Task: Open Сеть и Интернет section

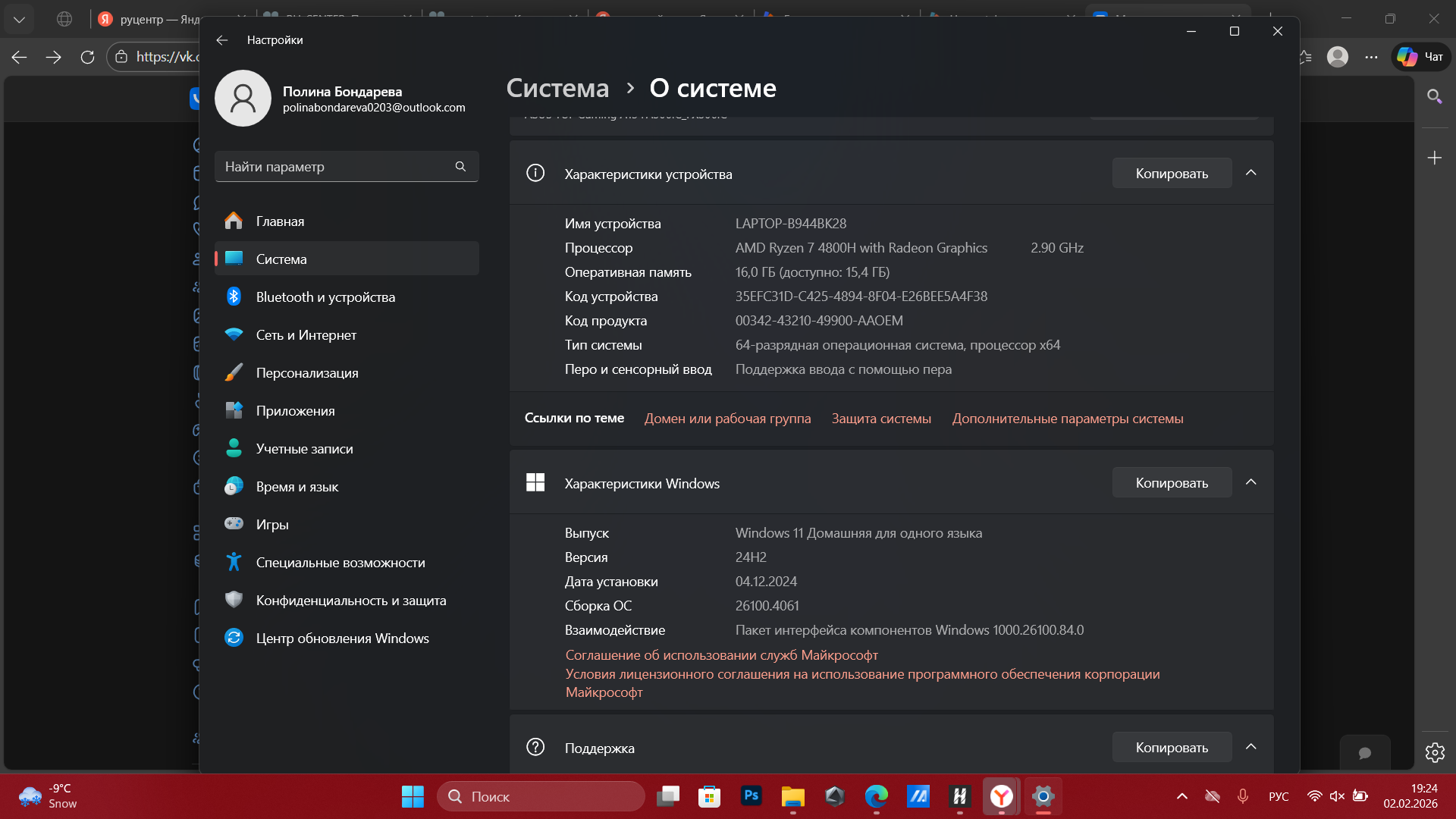Action: click(306, 335)
